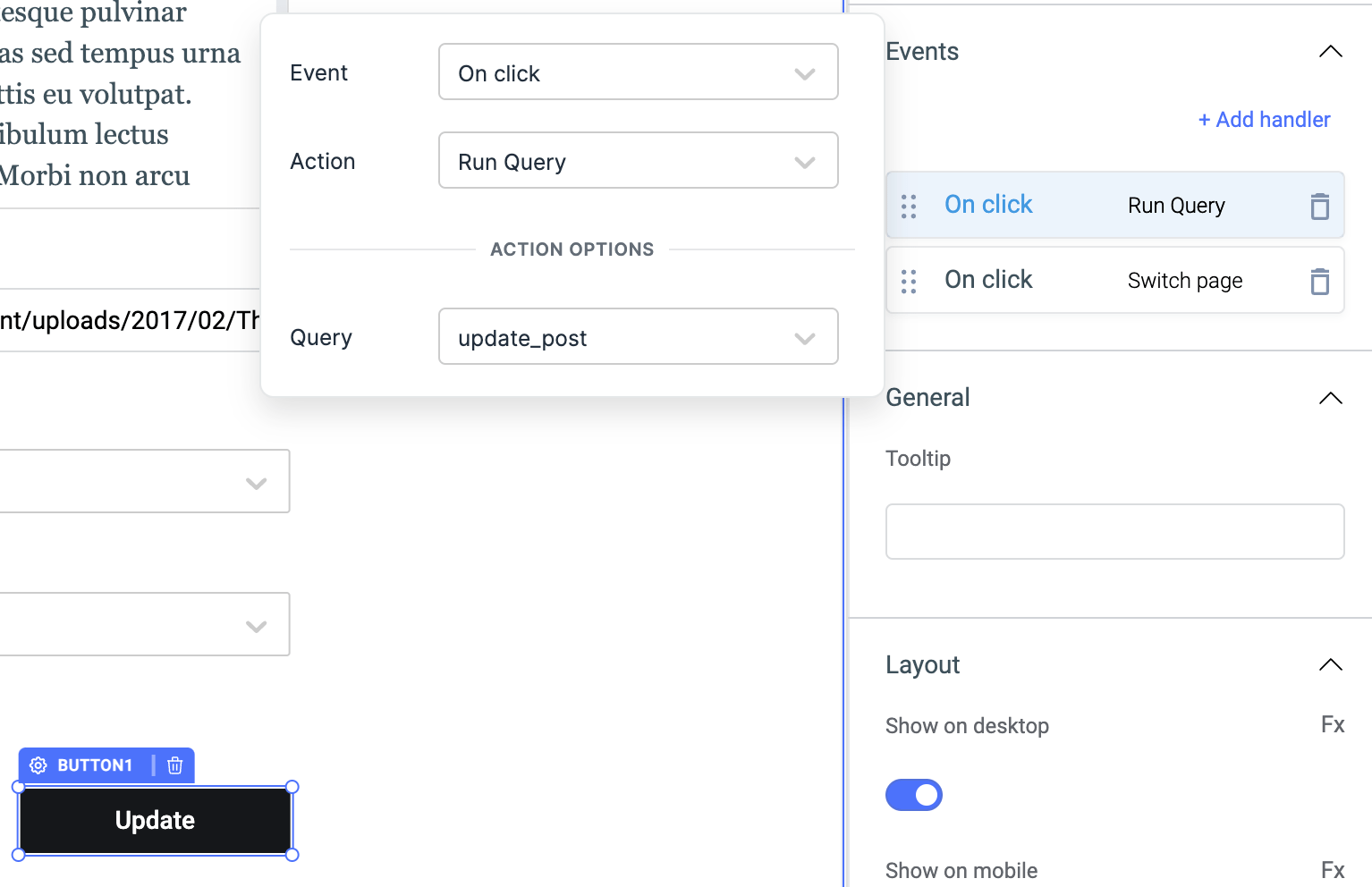Collapse the Layout section

1330,664
